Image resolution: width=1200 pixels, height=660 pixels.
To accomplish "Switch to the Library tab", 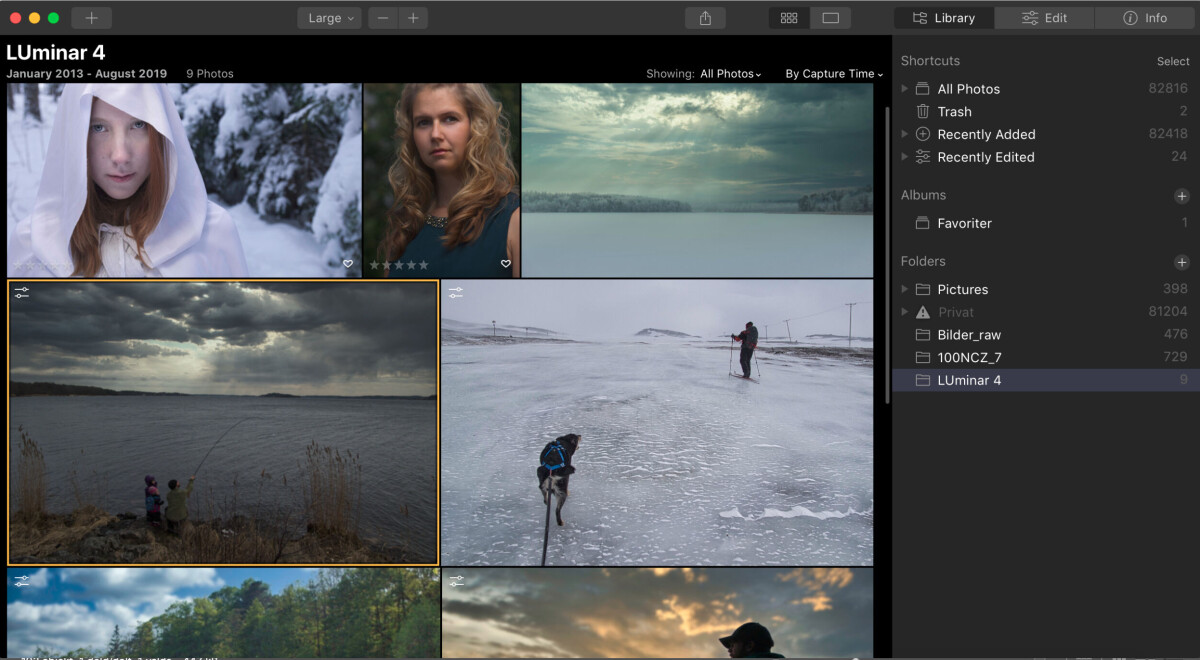I will click(944, 18).
